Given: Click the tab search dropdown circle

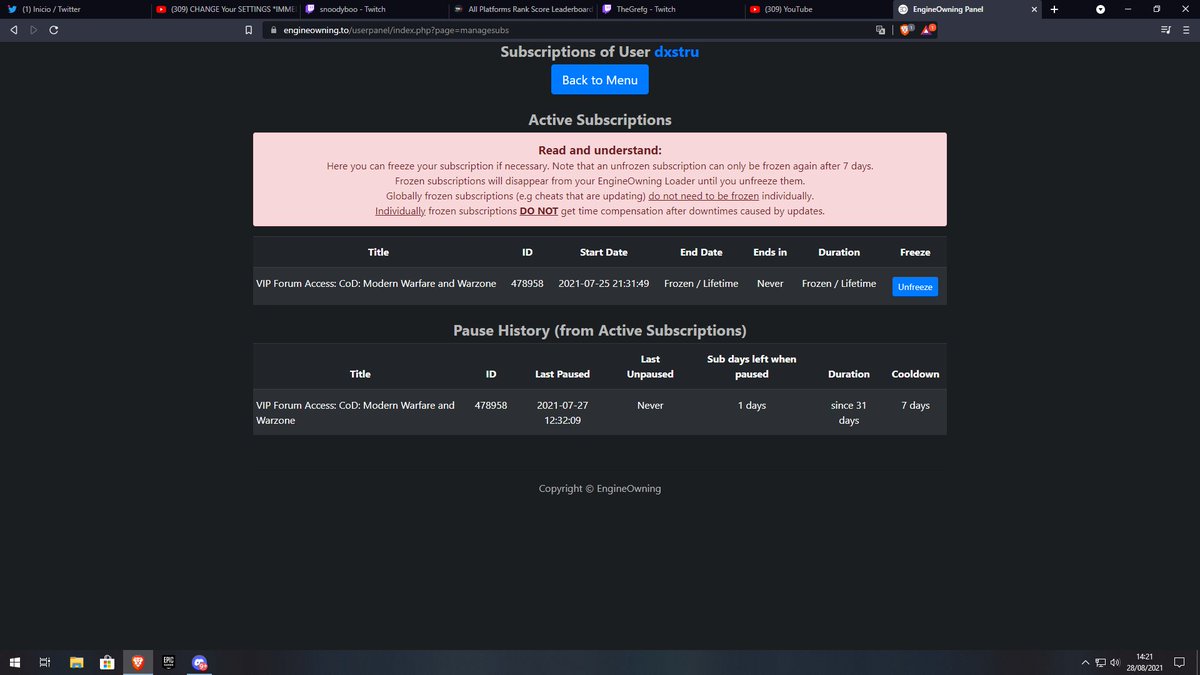Looking at the screenshot, I should 1100,9.
